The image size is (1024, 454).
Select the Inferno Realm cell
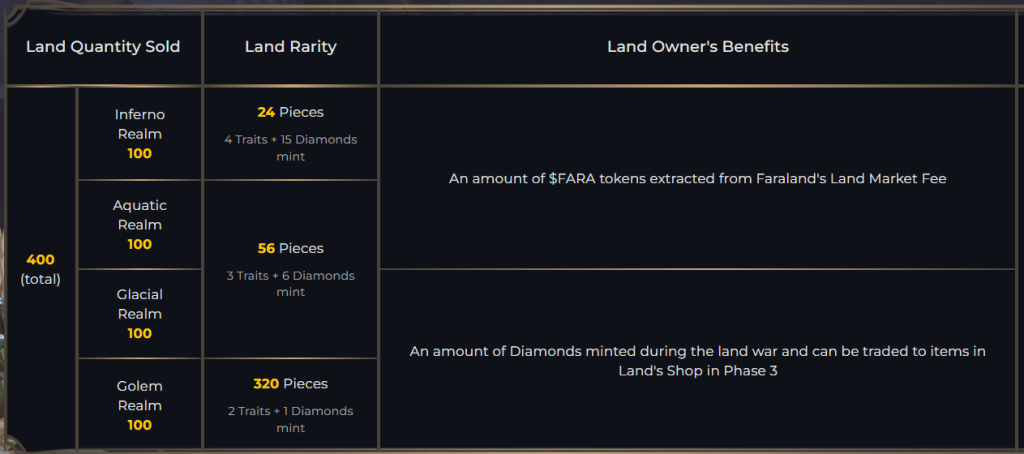[x=139, y=124]
